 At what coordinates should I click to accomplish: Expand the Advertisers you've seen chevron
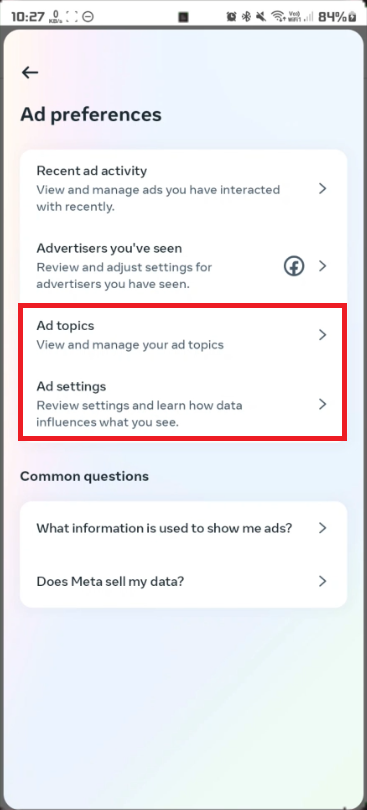pos(323,266)
